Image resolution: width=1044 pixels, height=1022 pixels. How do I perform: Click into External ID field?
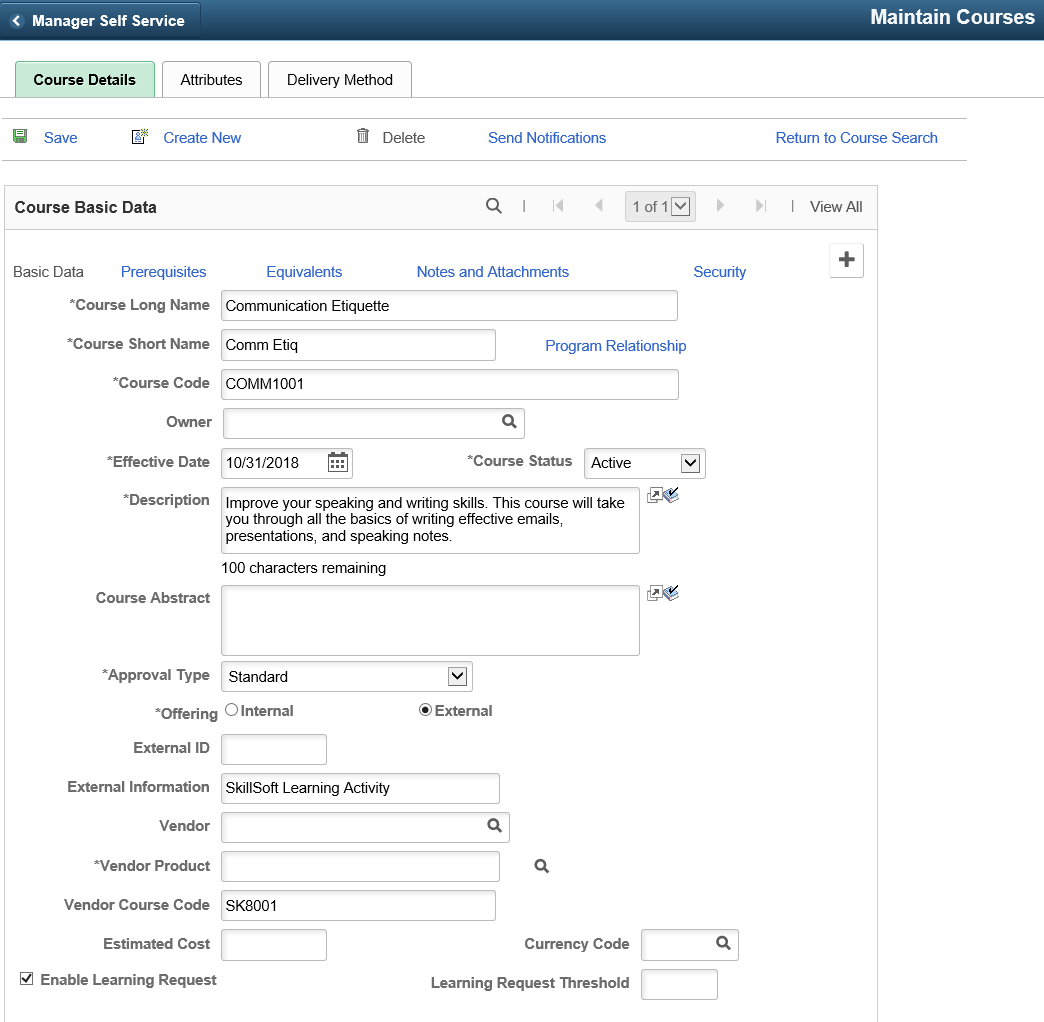pyautogui.click(x=274, y=749)
